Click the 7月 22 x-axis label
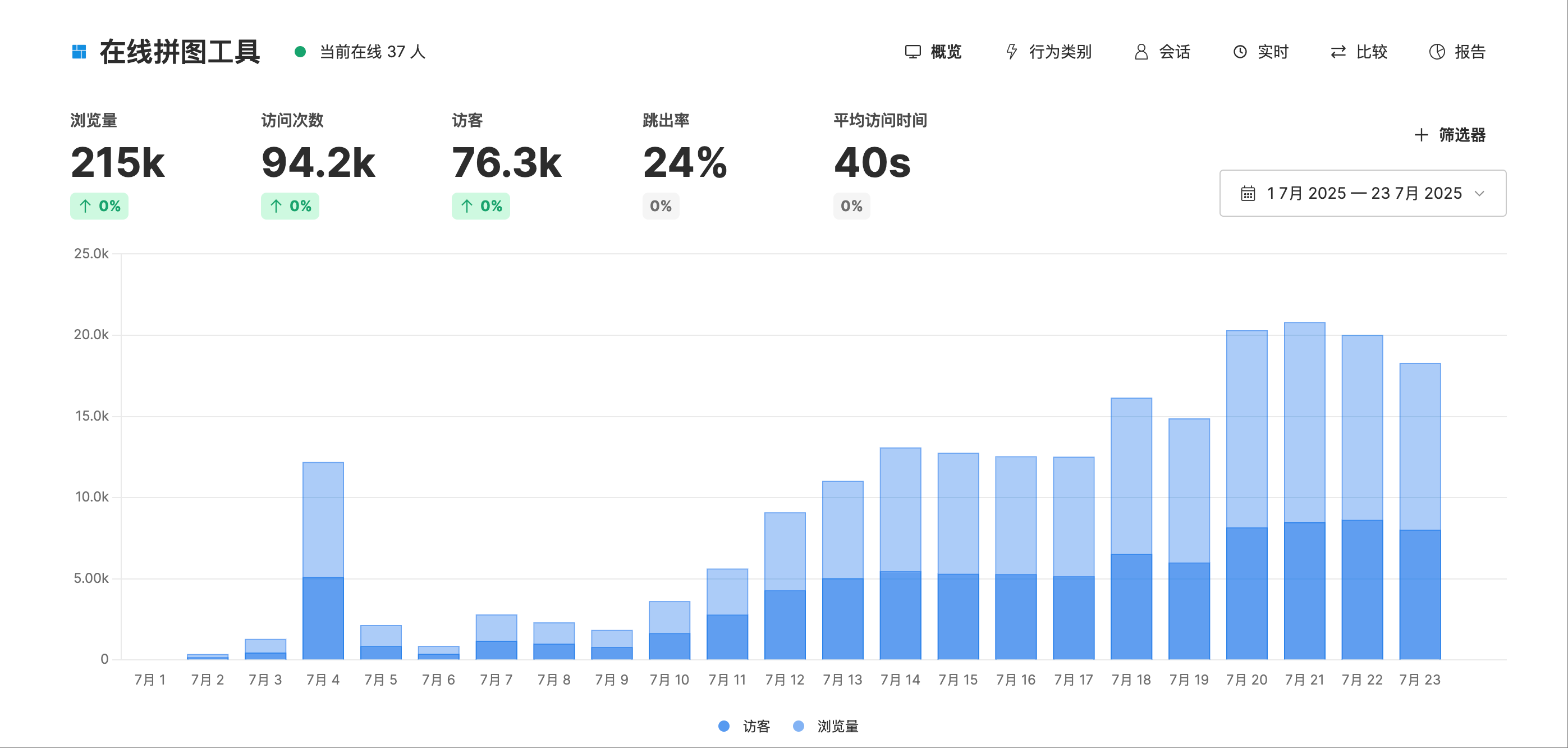Viewport: 1568px width, 748px height. tap(1362, 680)
